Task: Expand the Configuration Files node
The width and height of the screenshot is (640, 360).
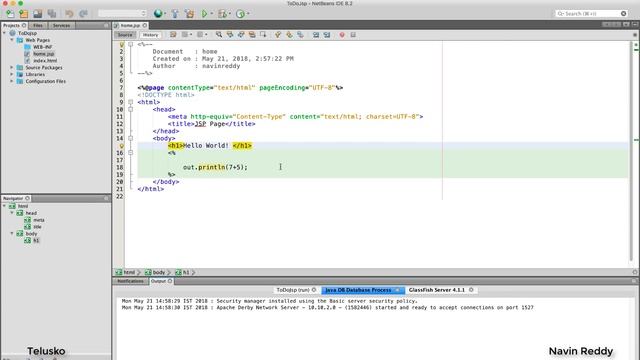Action: click(12, 81)
